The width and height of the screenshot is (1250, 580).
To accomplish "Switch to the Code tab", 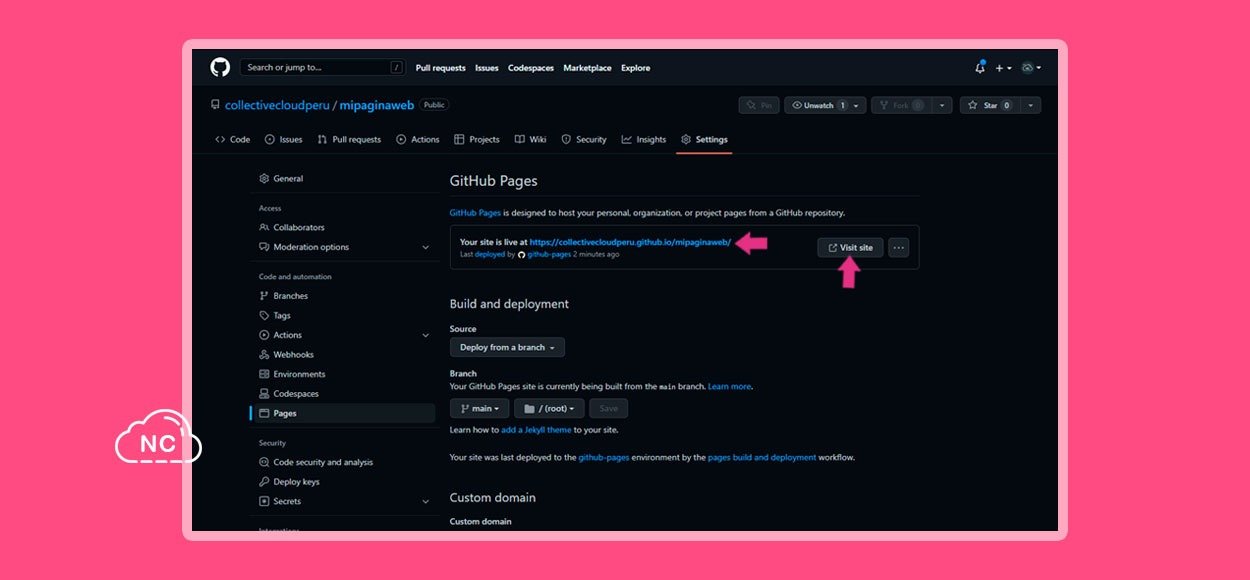I will point(233,140).
